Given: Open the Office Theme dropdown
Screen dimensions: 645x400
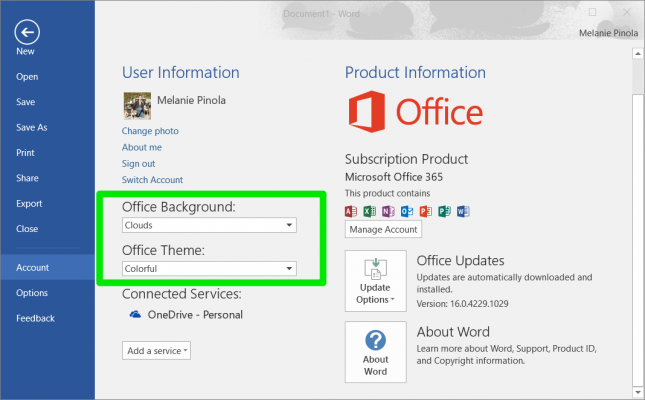Looking at the screenshot, I should (x=209, y=269).
